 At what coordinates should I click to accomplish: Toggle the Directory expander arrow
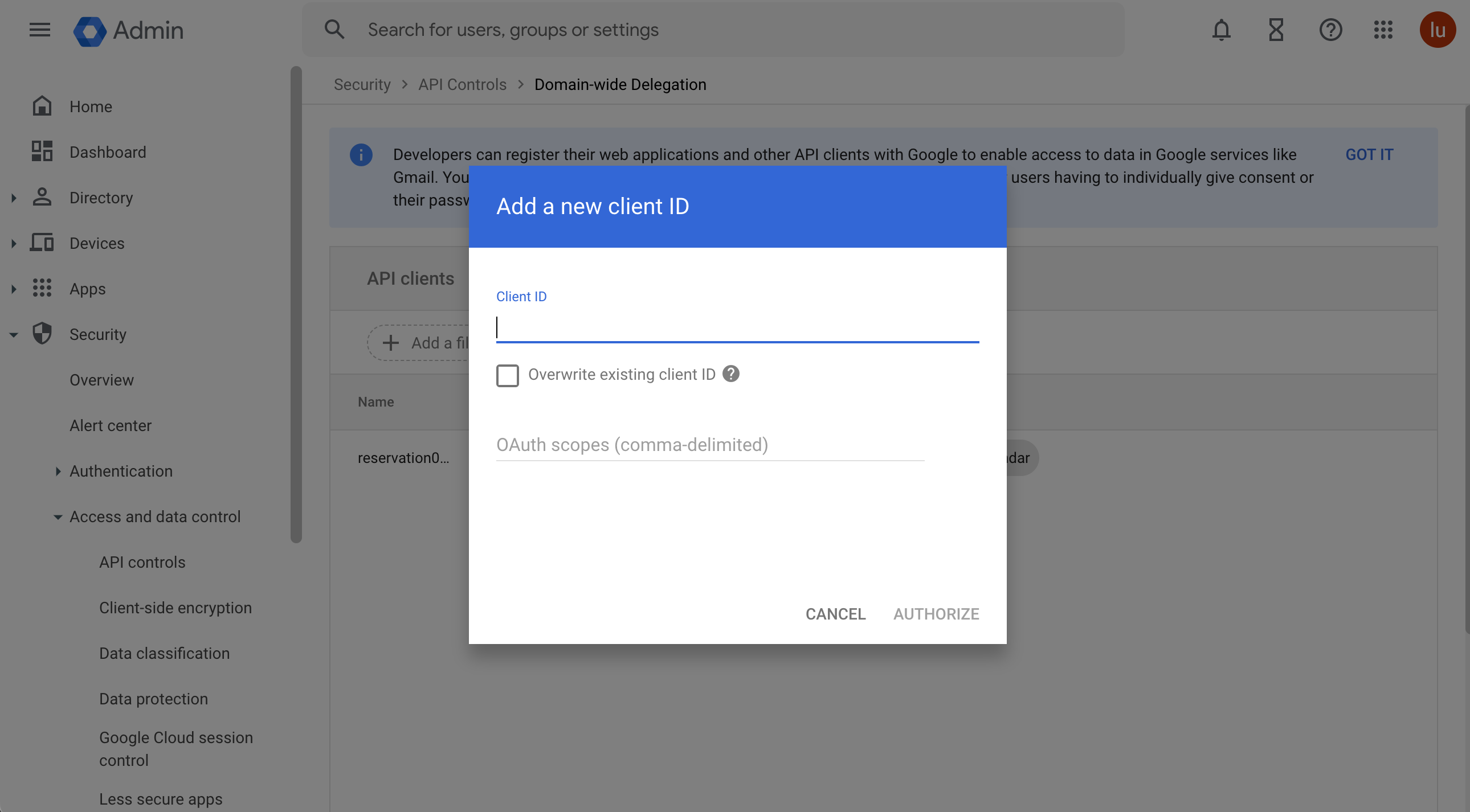point(13,198)
